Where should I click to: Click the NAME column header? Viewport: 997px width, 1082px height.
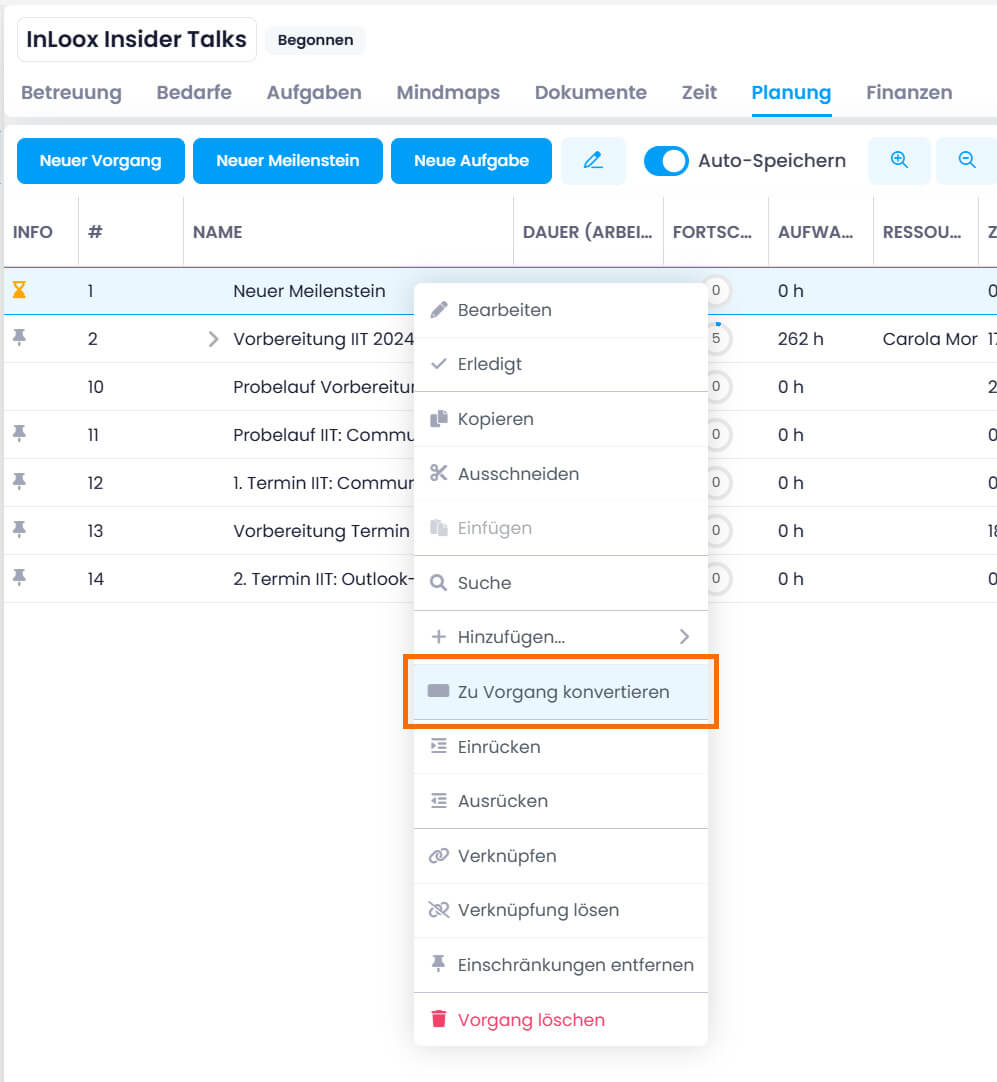pyautogui.click(x=348, y=232)
